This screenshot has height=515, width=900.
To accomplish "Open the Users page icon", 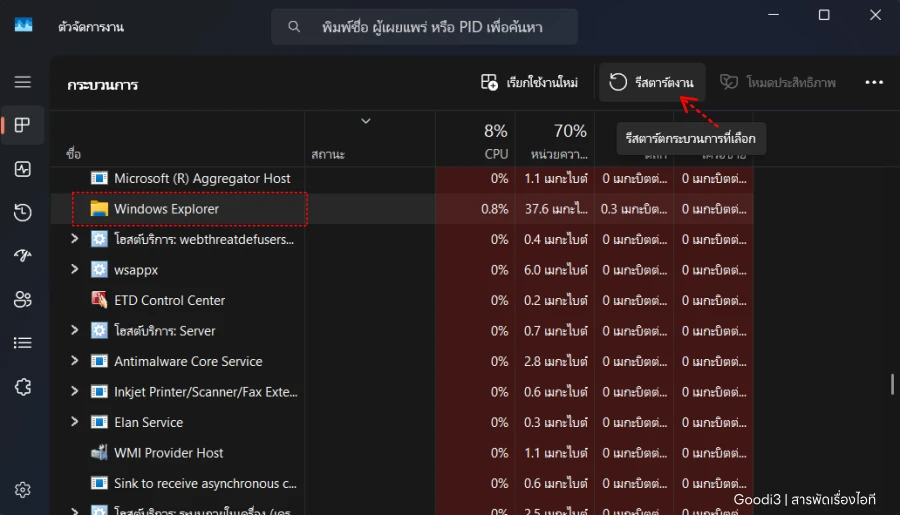I will pyautogui.click(x=23, y=299).
